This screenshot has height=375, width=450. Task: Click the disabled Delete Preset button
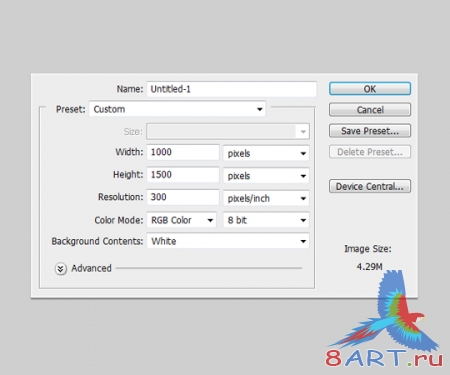coord(370,152)
